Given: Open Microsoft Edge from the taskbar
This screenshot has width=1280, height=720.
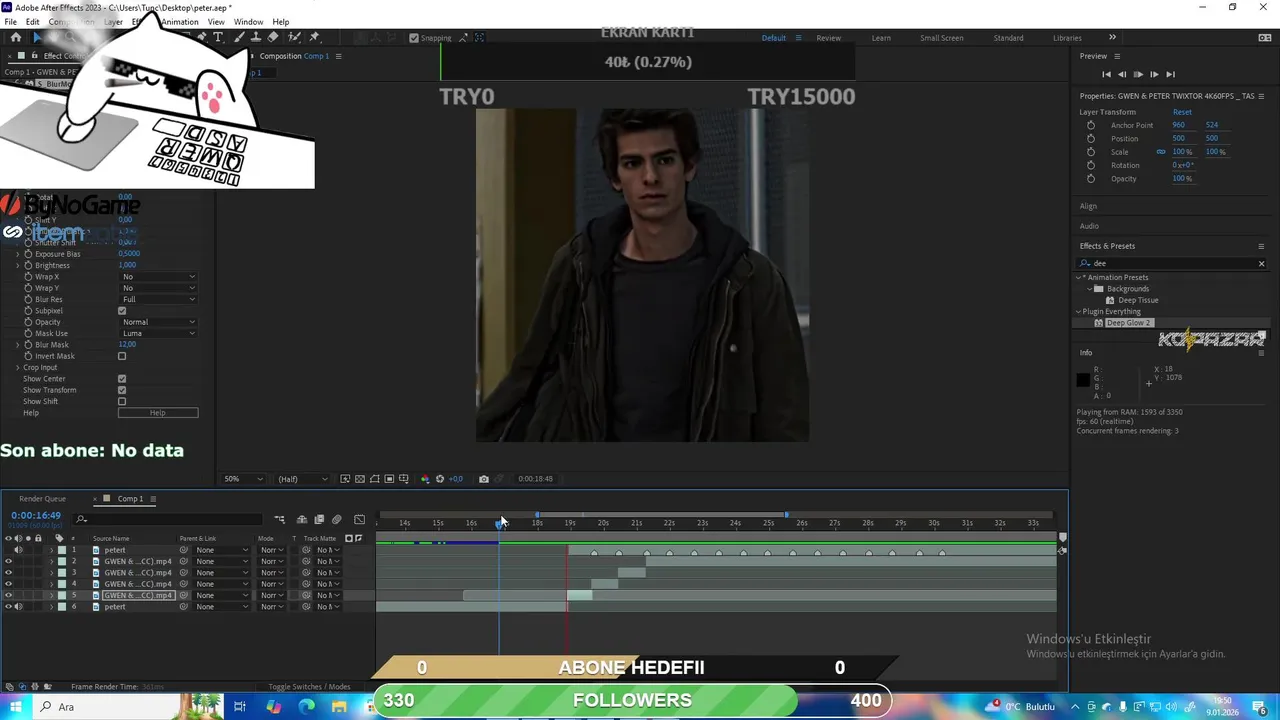Looking at the screenshot, I should (306, 706).
